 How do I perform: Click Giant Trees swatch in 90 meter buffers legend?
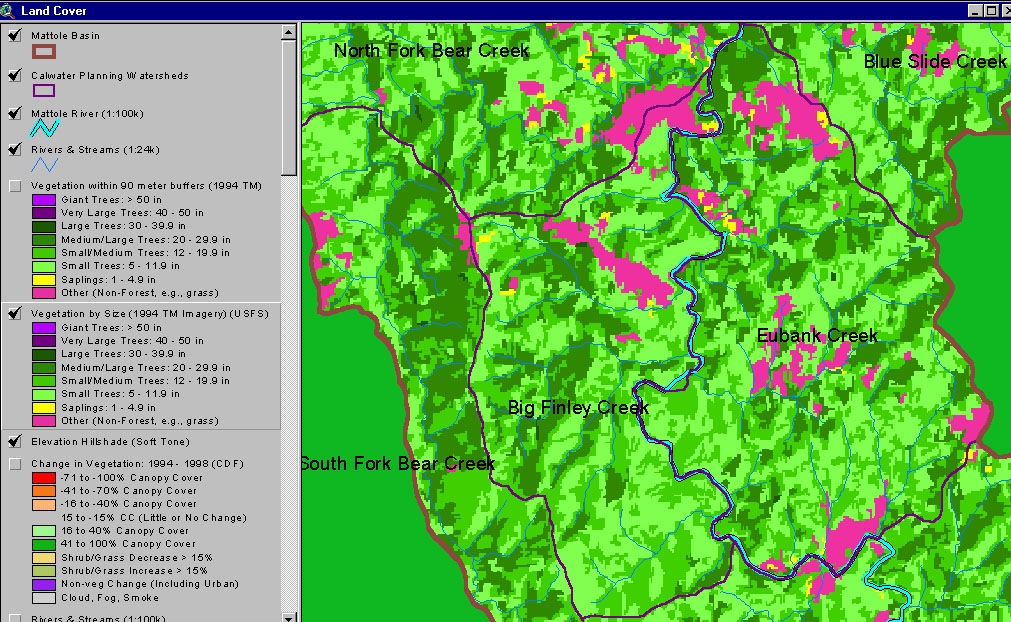coord(44,200)
